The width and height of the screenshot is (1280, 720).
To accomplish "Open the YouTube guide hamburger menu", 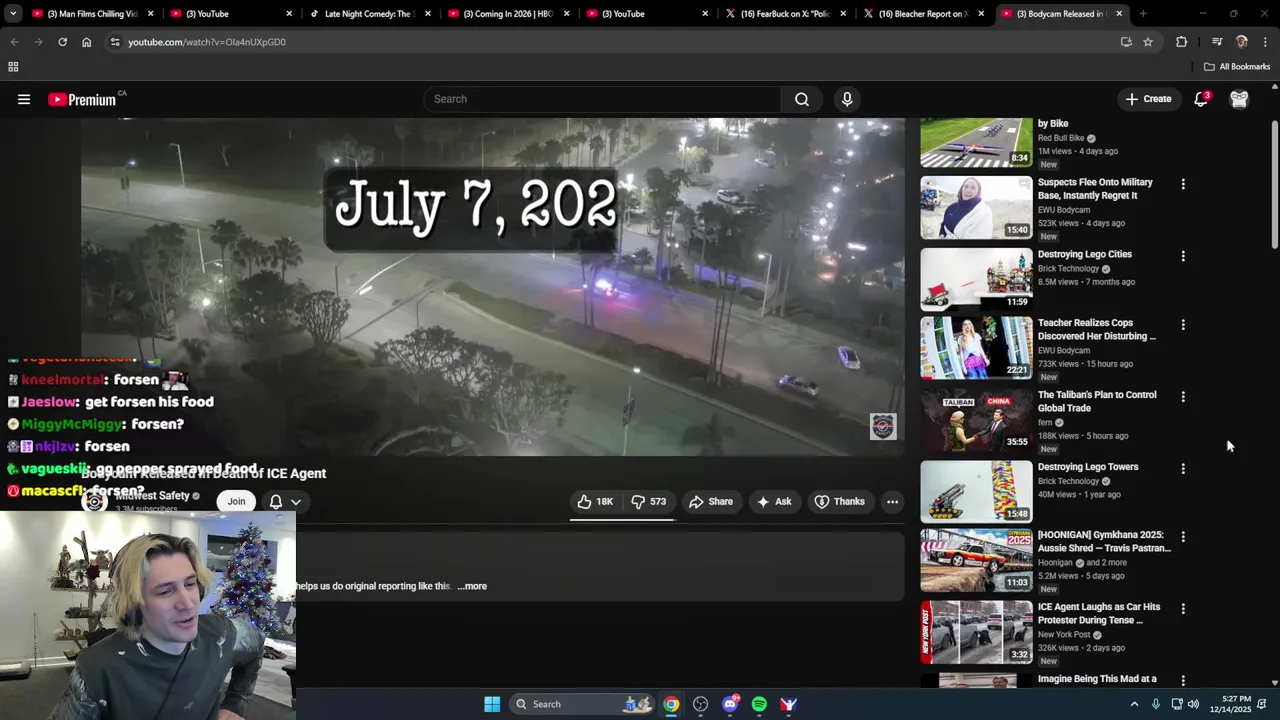I will coord(24,99).
